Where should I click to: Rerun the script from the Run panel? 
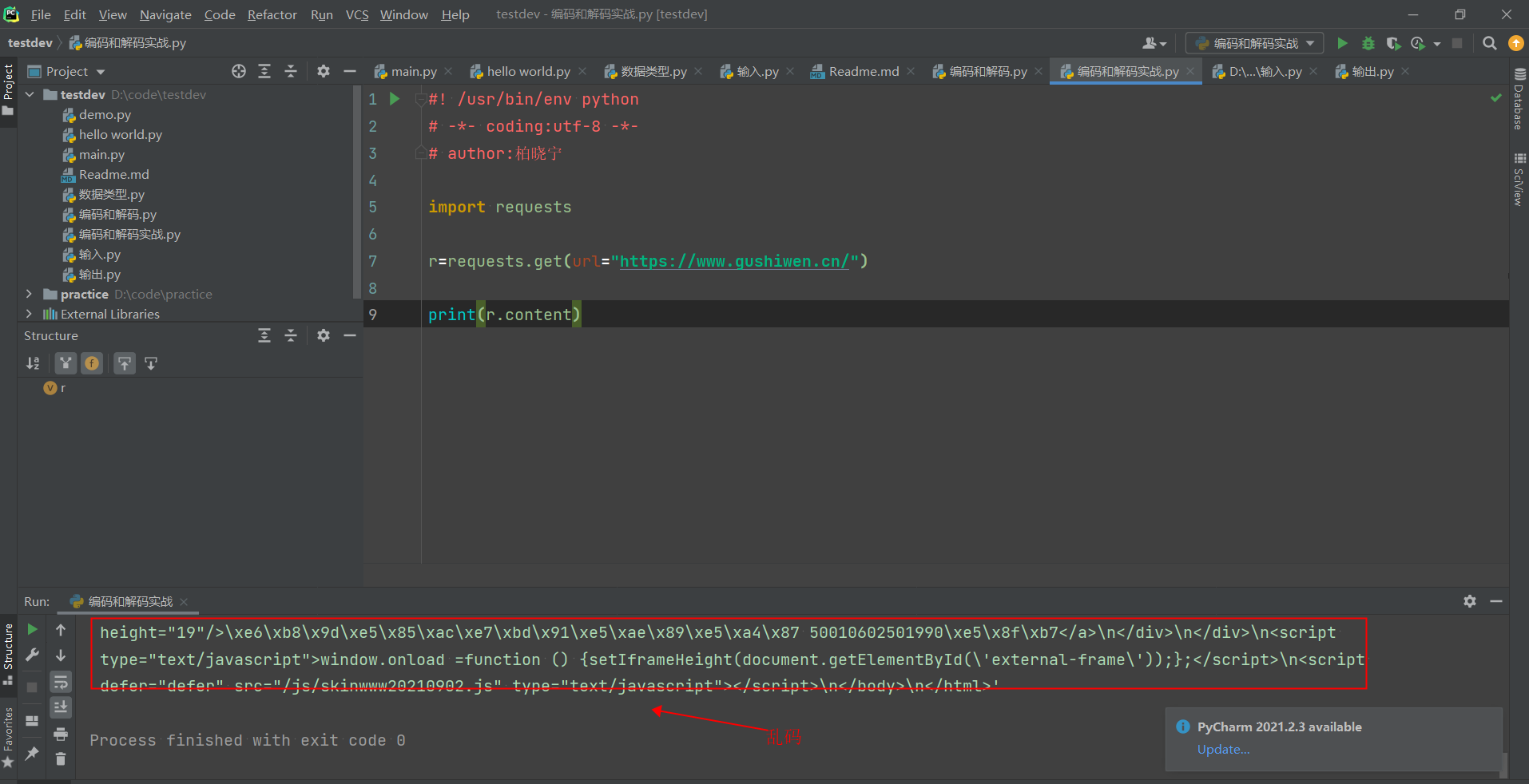32,629
